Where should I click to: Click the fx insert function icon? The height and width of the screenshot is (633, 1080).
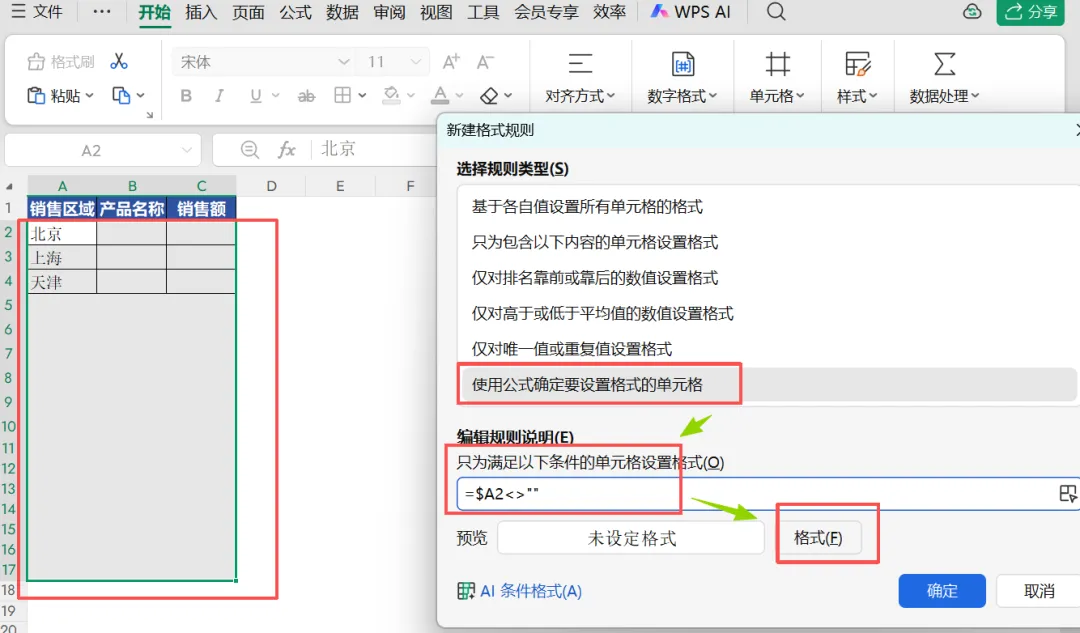287,149
